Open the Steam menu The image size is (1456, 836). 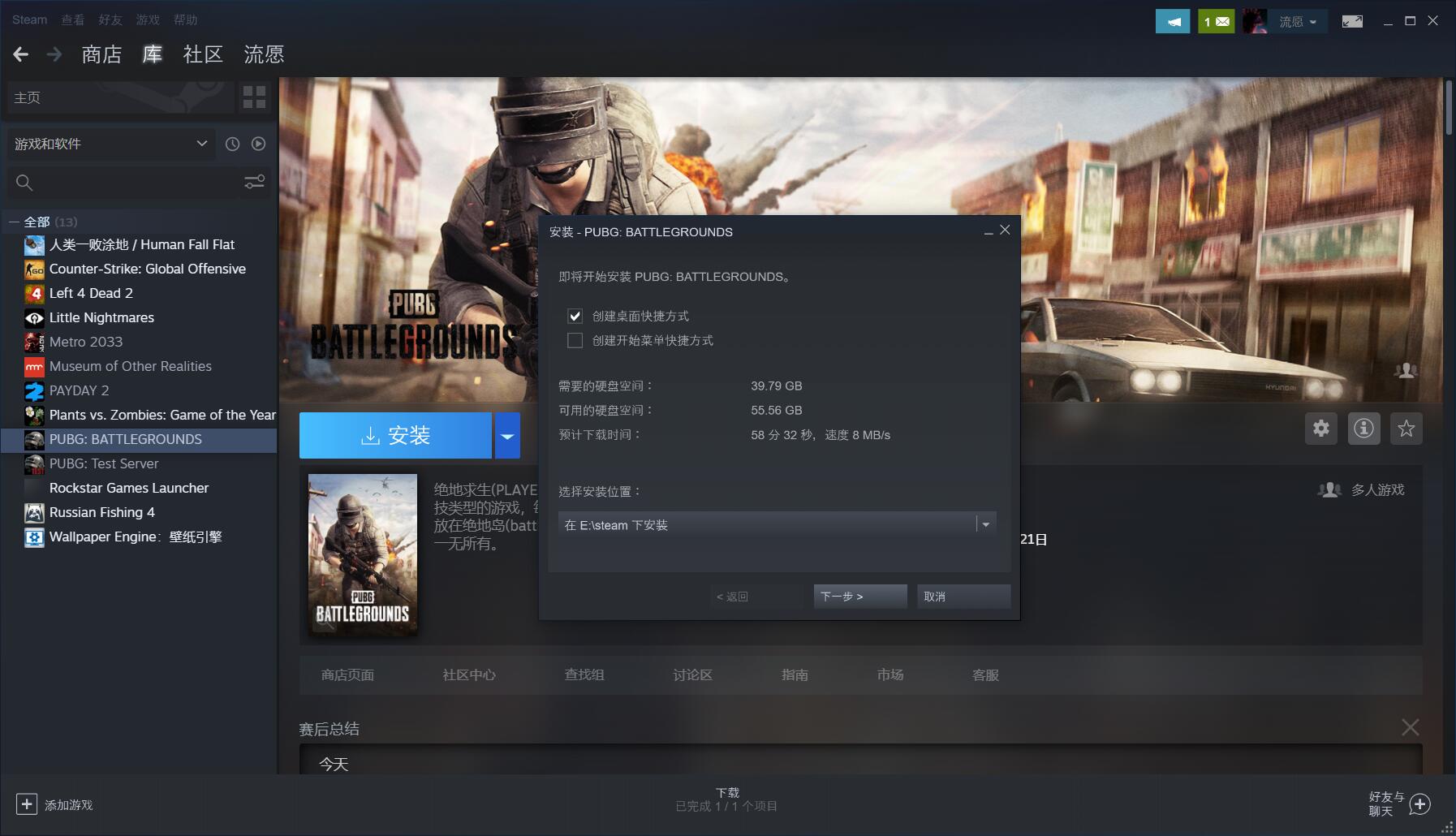tap(30, 19)
